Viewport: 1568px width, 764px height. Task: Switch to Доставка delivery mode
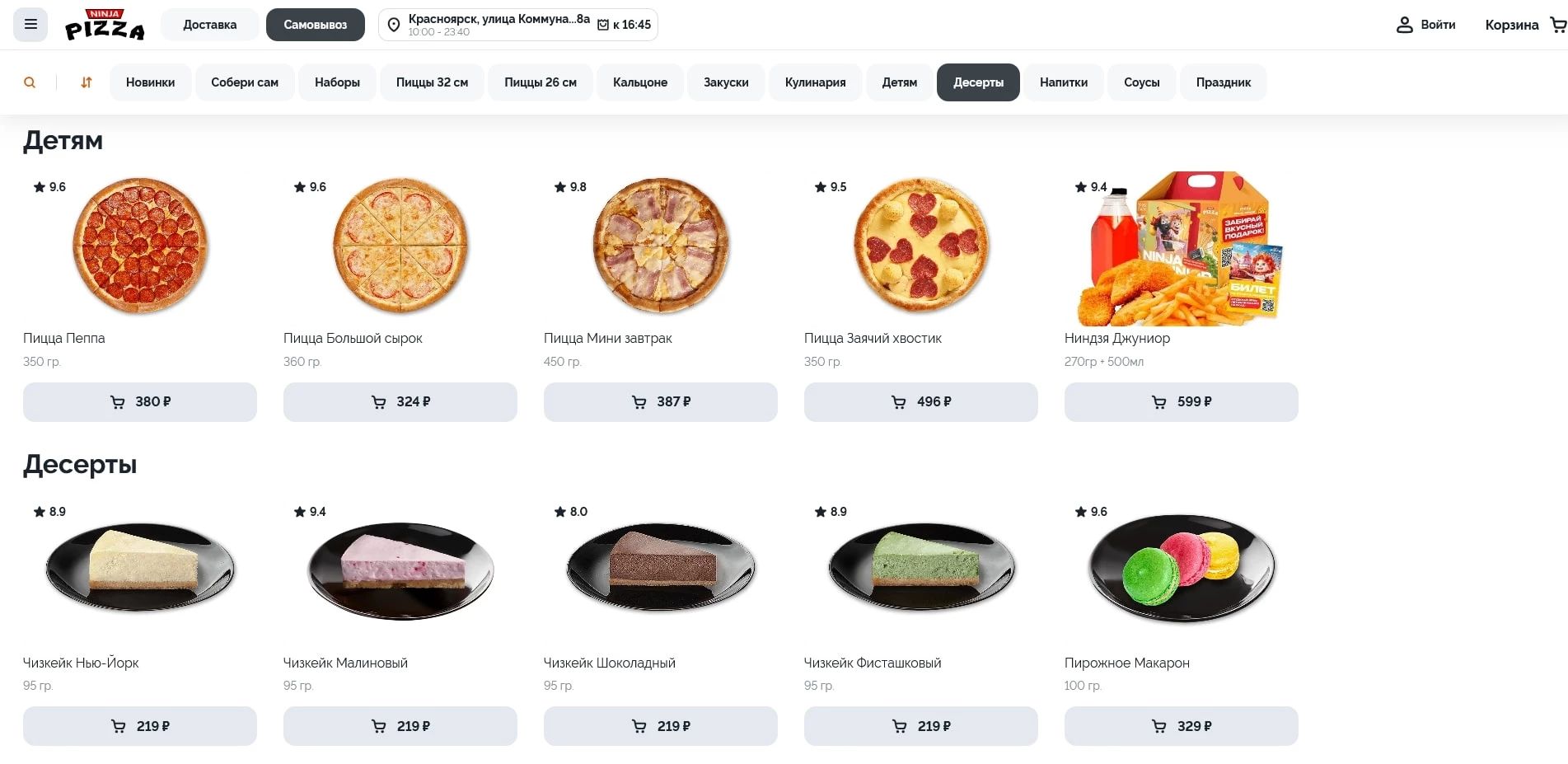[x=209, y=25]
